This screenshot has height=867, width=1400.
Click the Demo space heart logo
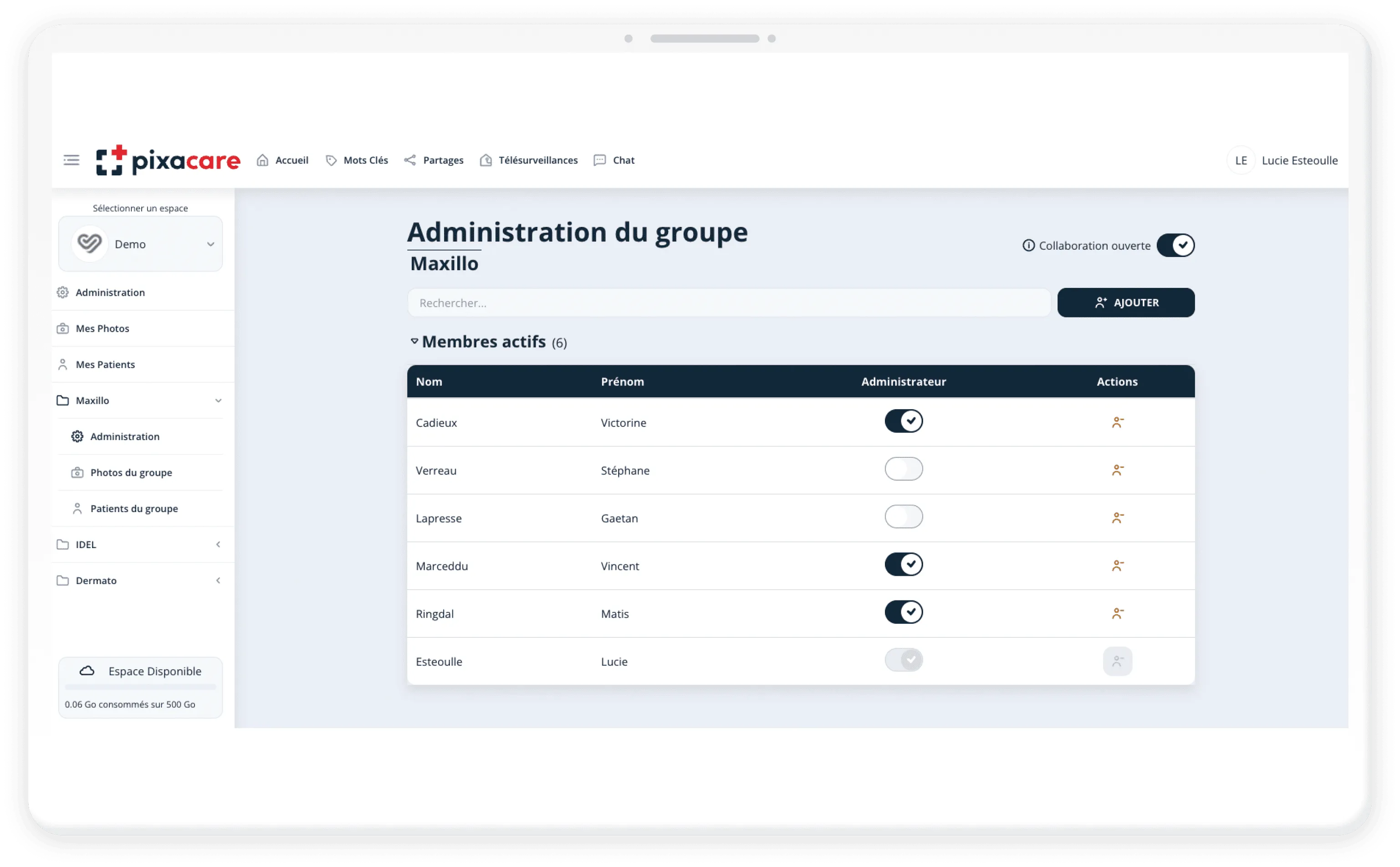[89, 244]
